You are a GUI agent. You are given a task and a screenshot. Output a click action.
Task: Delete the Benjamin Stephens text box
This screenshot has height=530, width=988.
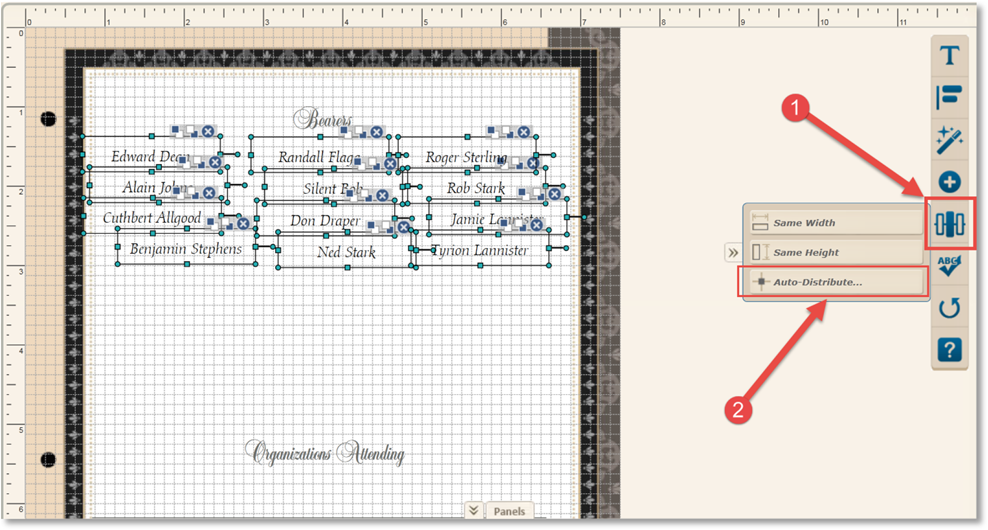coord(242,224)
